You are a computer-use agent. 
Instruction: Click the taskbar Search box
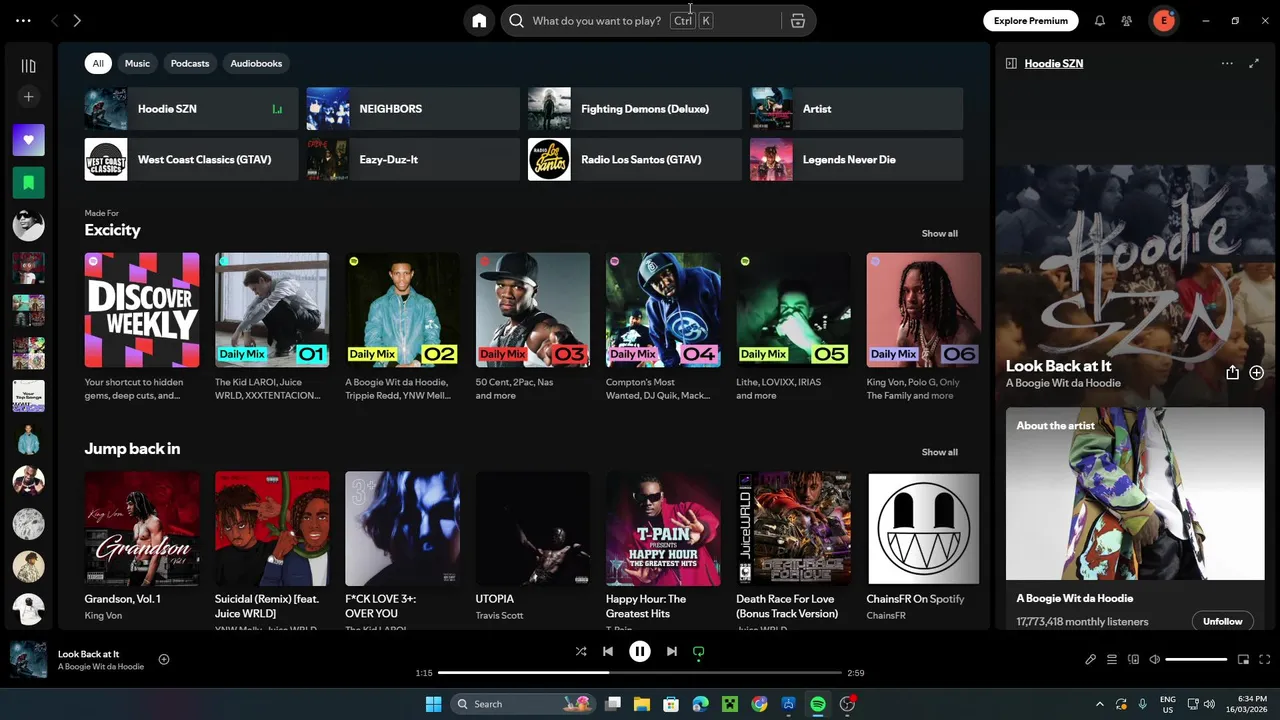pyautogui.click(x=523, y=704)
